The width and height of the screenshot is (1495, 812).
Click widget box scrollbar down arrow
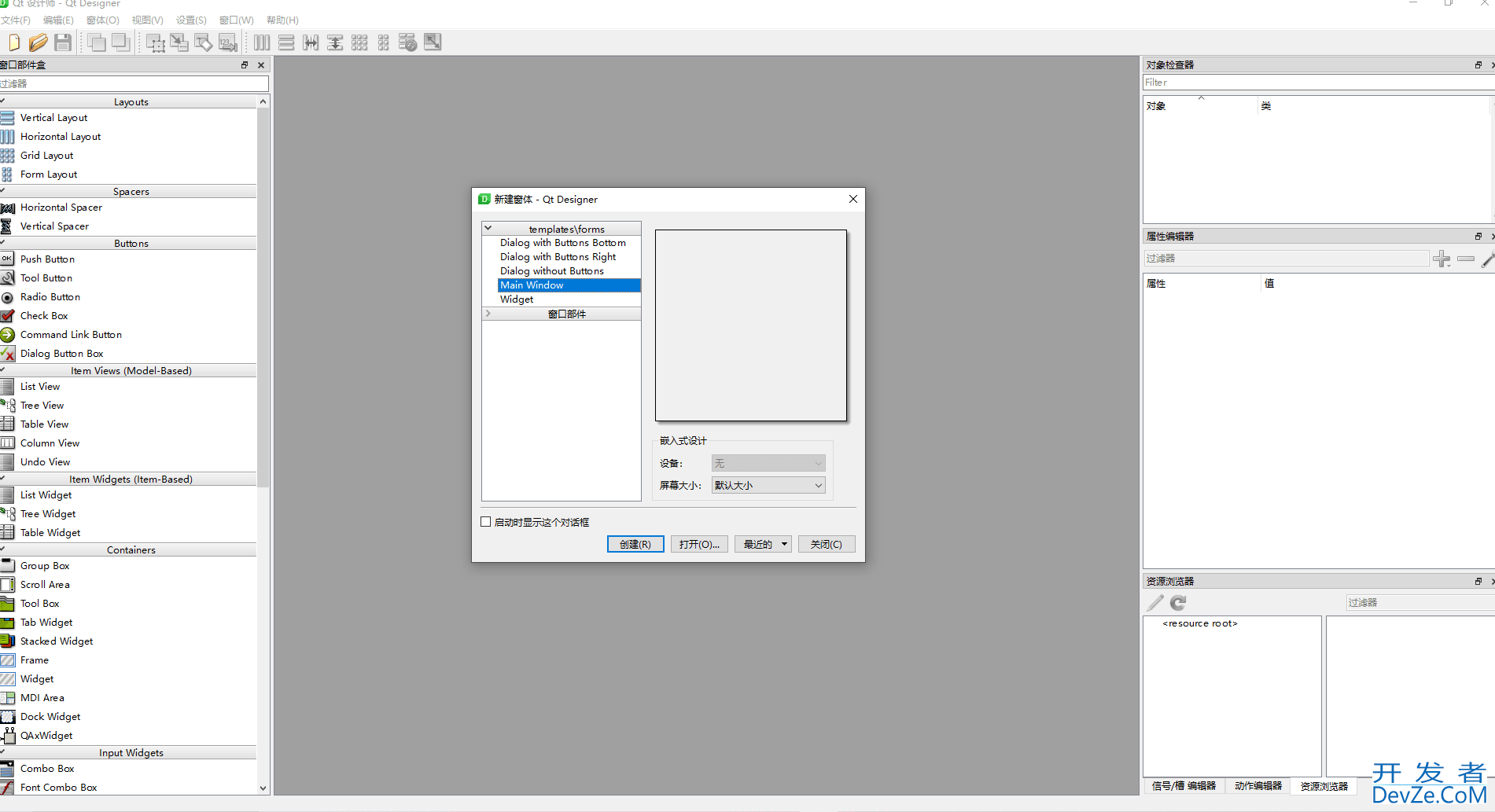pos(263,788)
